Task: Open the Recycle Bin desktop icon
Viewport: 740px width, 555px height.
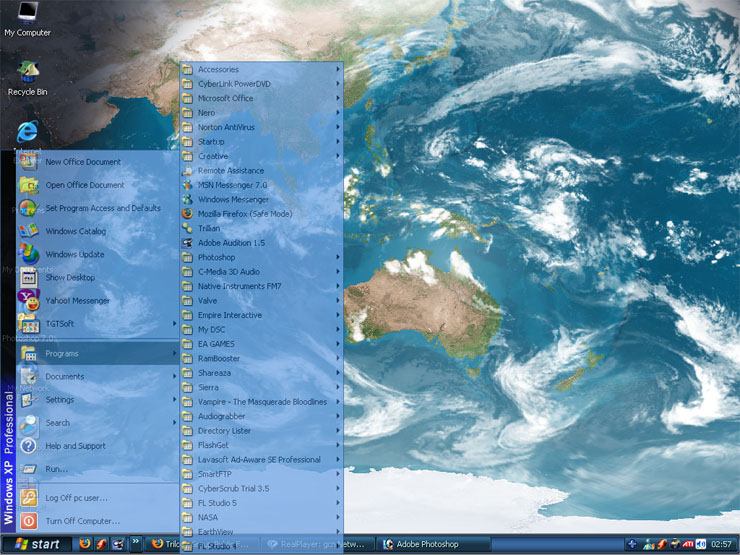Action: (27, 79)
